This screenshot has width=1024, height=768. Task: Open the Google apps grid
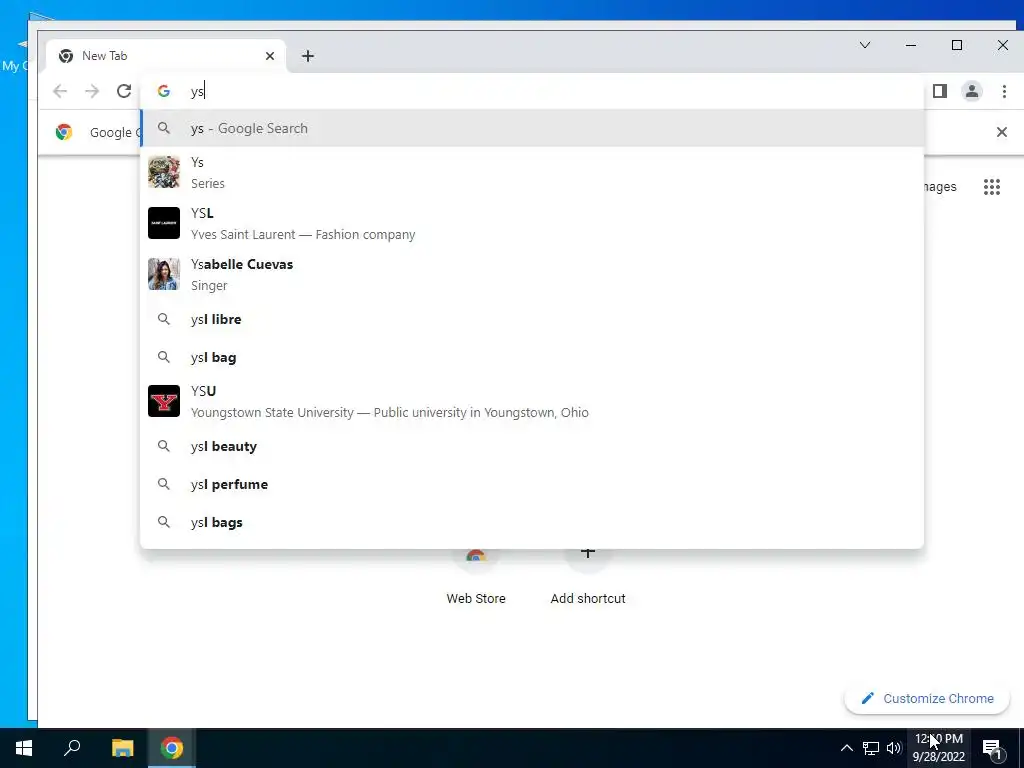[x=992, y=187]
